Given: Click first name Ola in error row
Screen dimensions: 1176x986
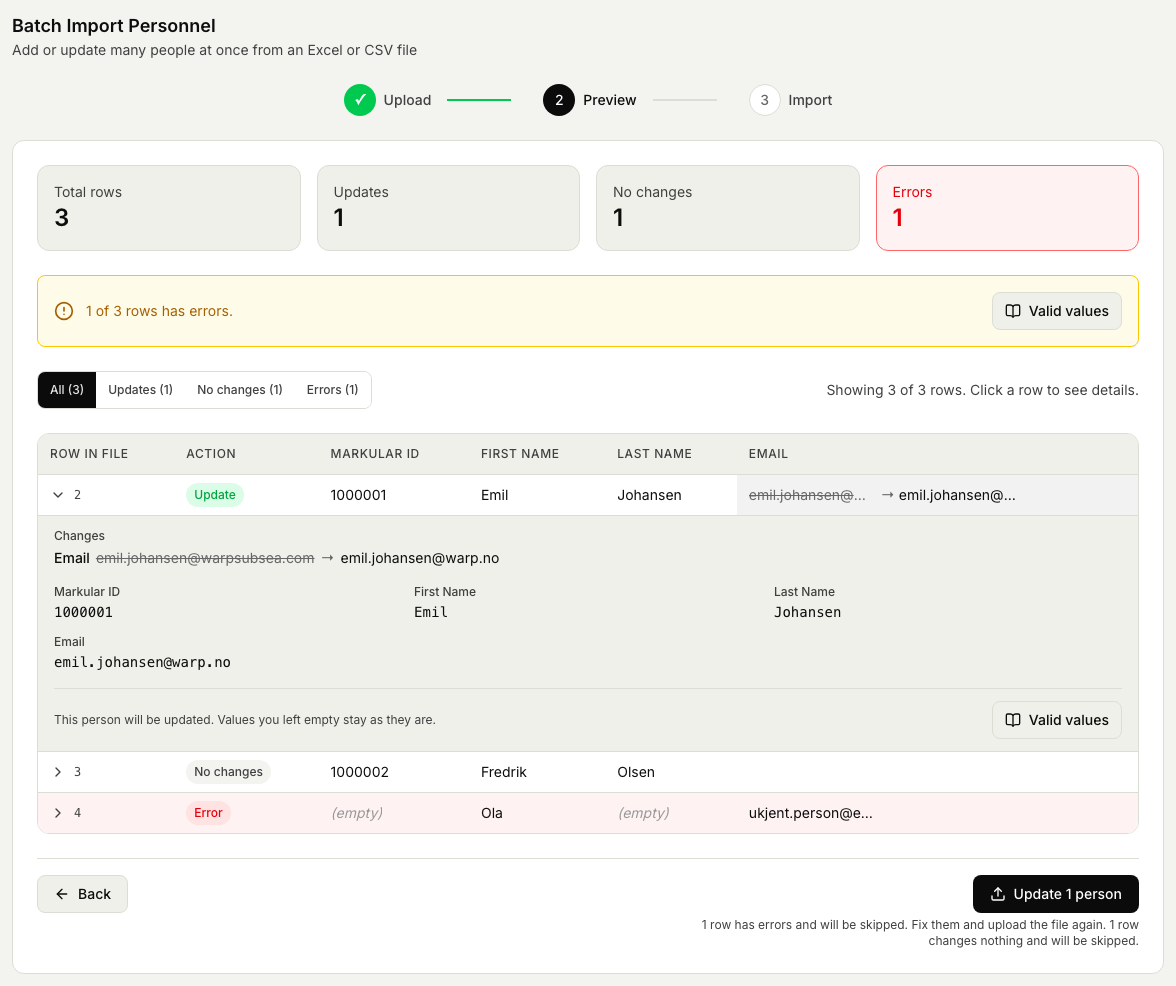Looking at the screenshot, I should [x=491, y=813].
